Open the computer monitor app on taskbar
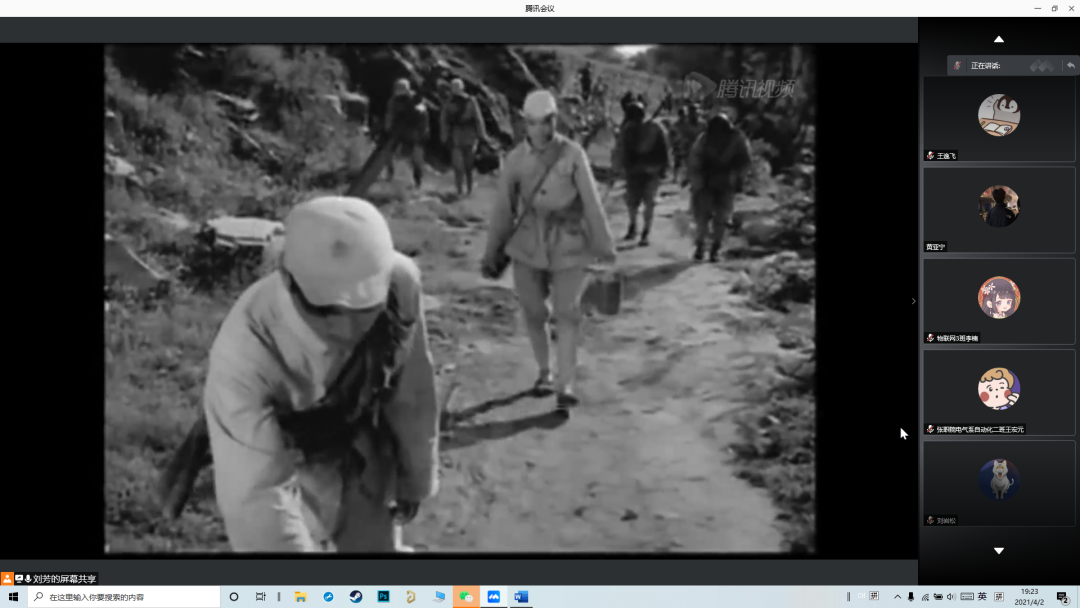Image resolution: width=1080 pixels, height=608 pixels. pyautogui.click(x=439, y=597)
